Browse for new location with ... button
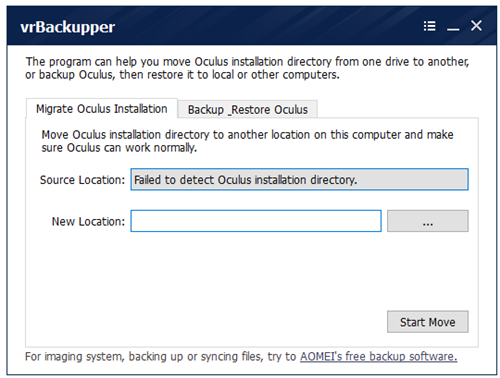The image size is (500, 378). (428, 221)
